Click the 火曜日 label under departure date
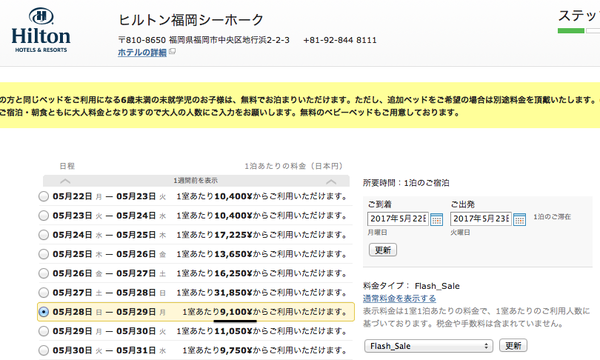The height and width of the screenshot is (360, 600). (460, 233)
